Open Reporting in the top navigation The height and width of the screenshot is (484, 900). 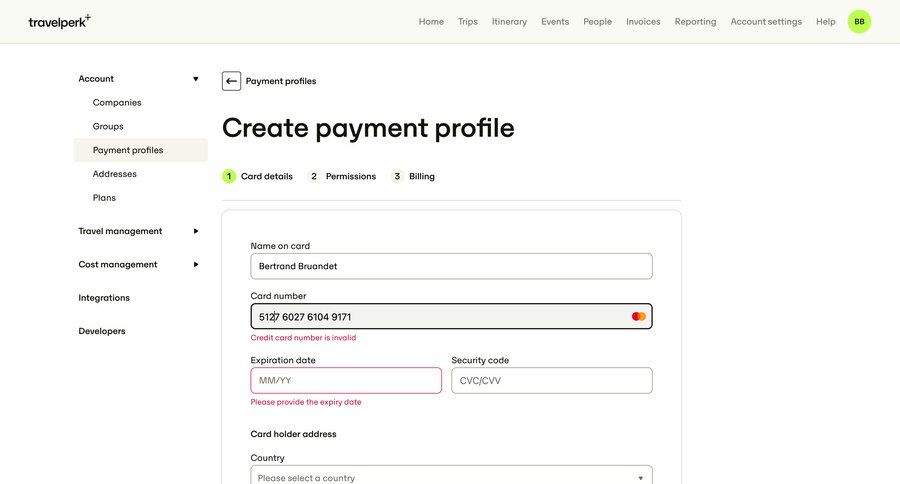click(695, 21)
